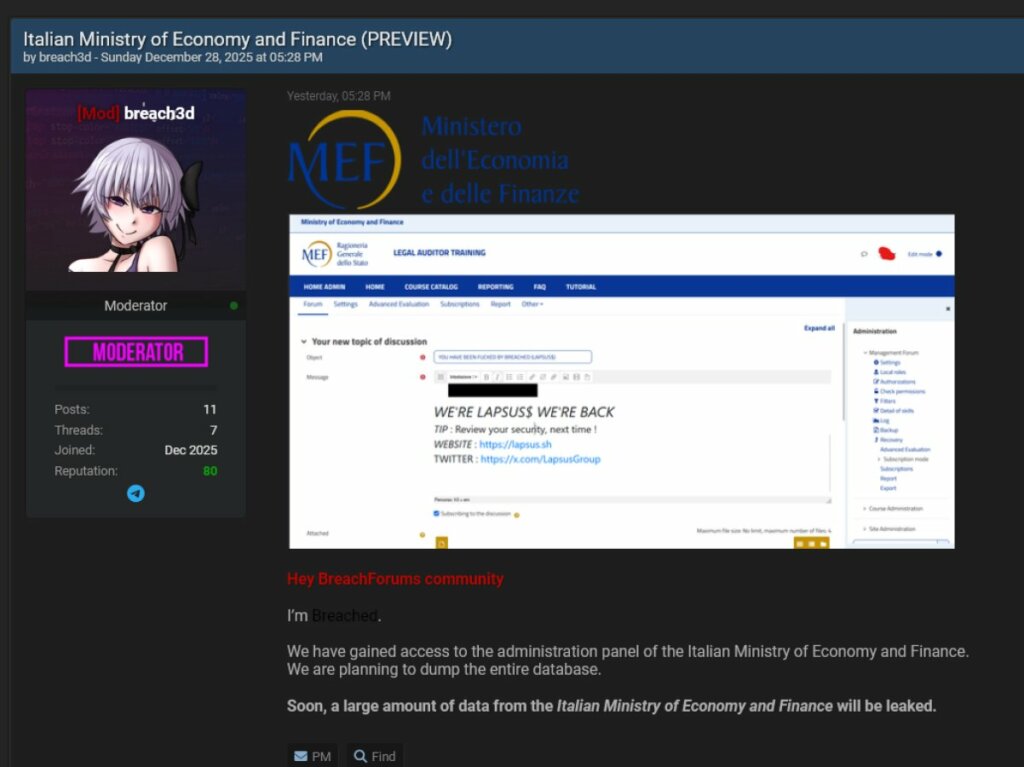Click the MEF logo at top of post
Viewport: 1024px width, 767px height.
pyautogui.click(x=344, y=160)
